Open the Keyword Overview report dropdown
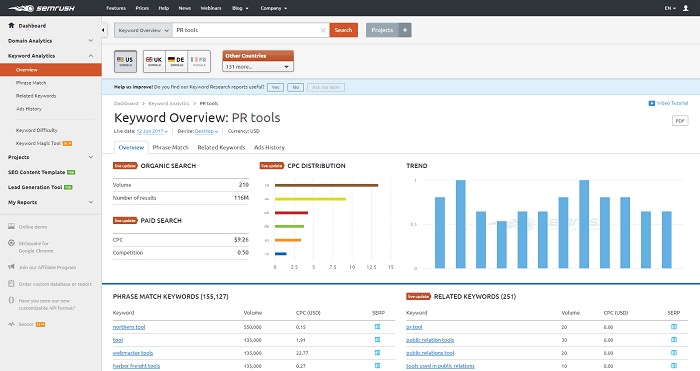Image resolution: width=700 pixels, height=371 pixels. (x=143, y=30)
